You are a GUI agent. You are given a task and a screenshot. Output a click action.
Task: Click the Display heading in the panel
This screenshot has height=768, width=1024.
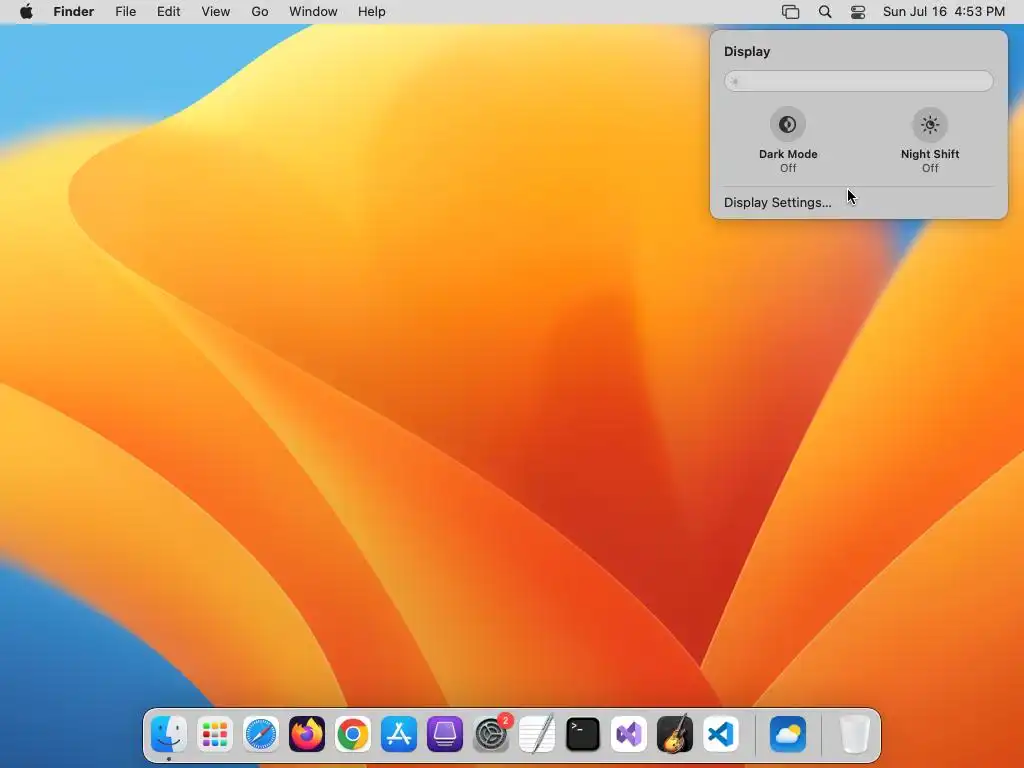(x=747, y=52)
